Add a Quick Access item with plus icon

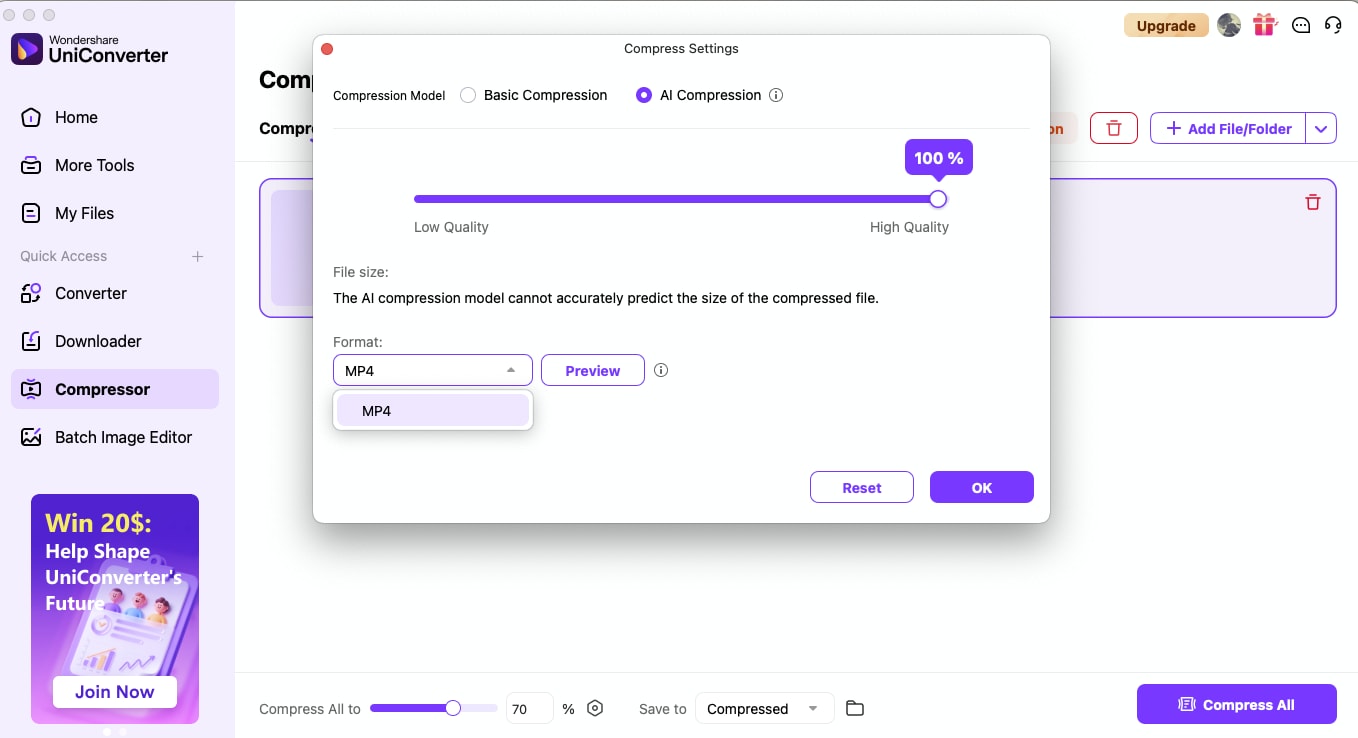[x=198, y=256]
